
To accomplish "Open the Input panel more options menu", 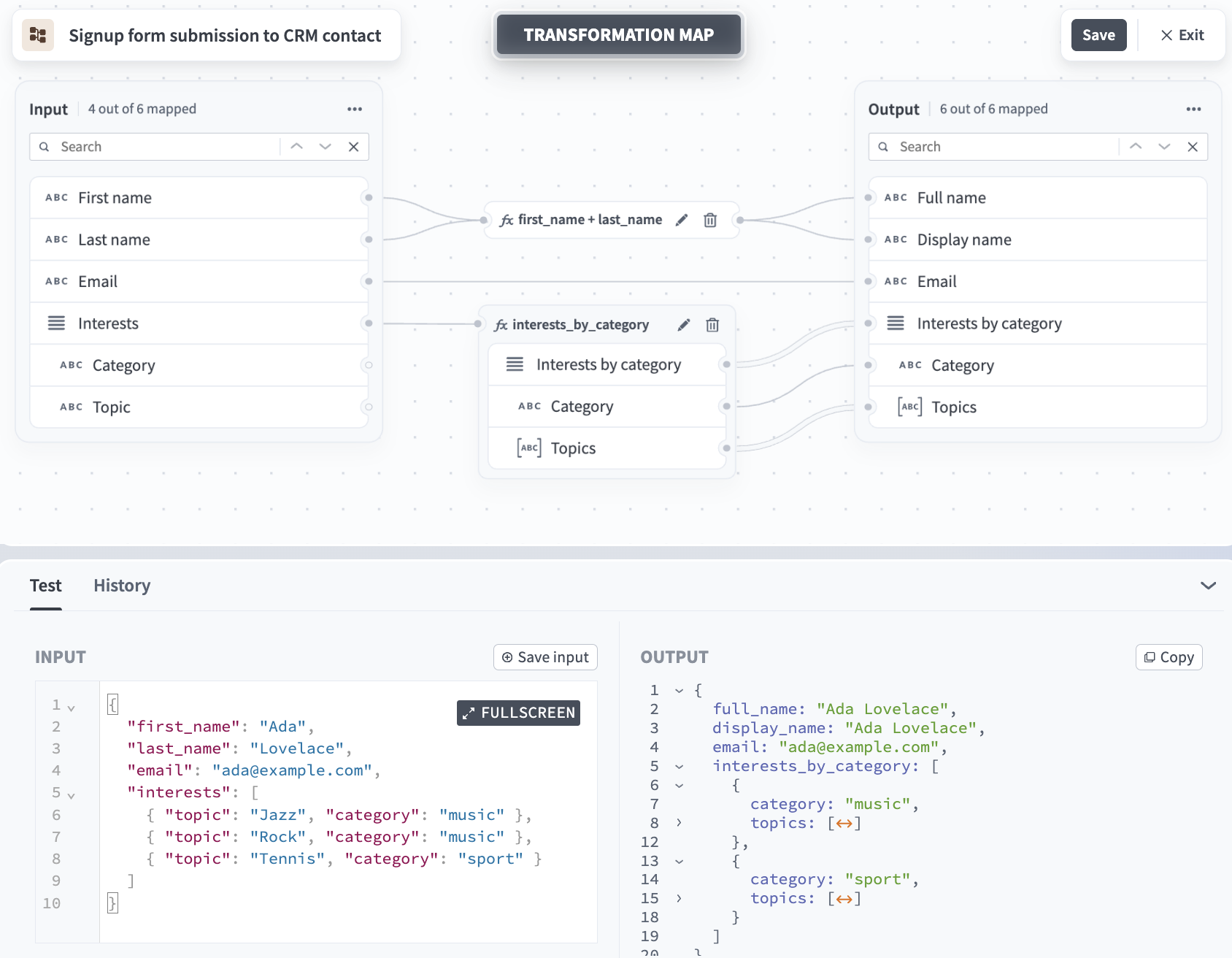I will click(355, 109).
